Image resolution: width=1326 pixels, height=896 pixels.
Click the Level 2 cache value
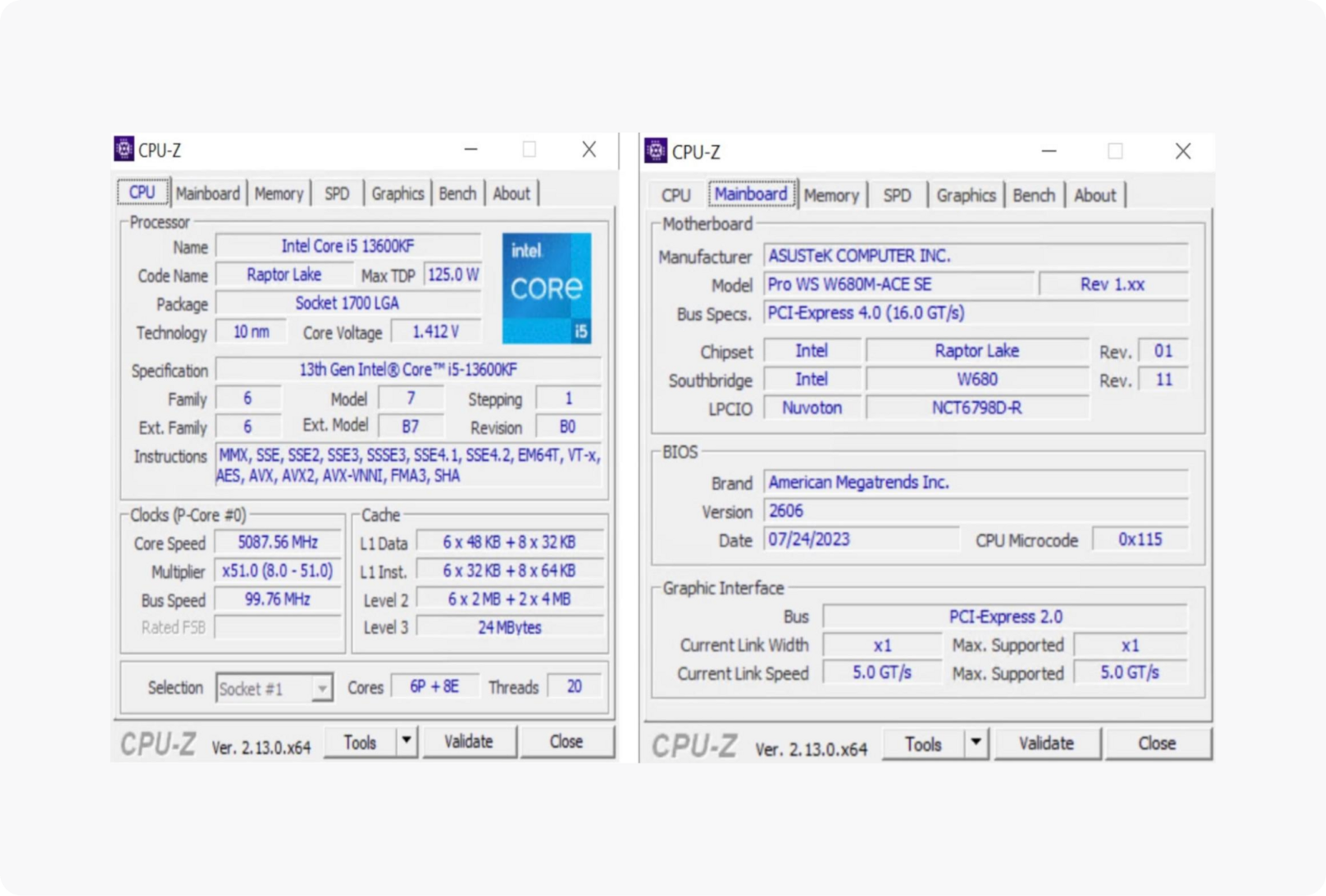click(509, 599)
